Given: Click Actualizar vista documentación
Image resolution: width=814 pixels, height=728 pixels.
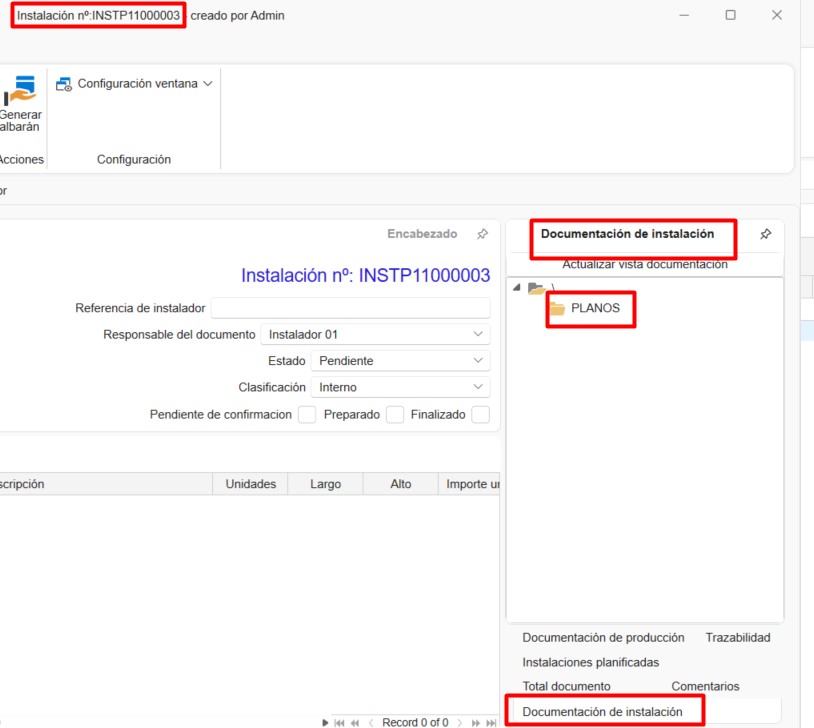Looking at the screenshot, I should tap(644, 264).
